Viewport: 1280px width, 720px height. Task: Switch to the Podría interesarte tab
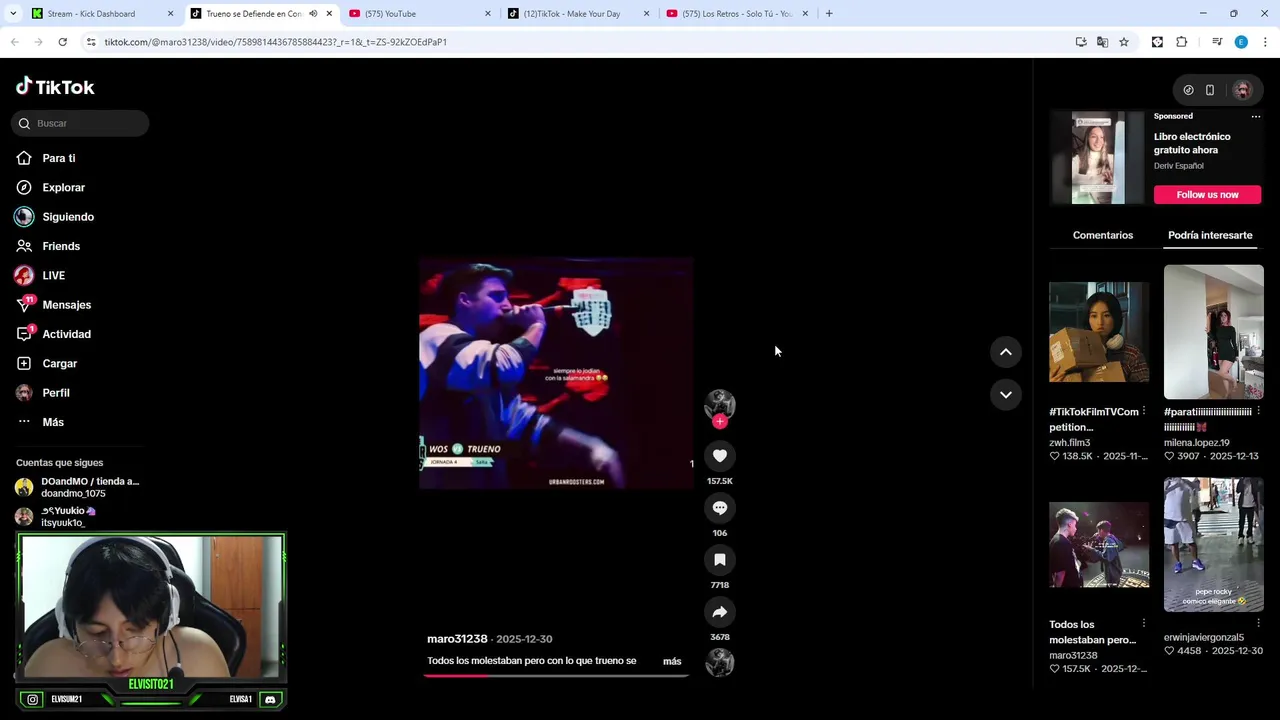click(1210, 235)
